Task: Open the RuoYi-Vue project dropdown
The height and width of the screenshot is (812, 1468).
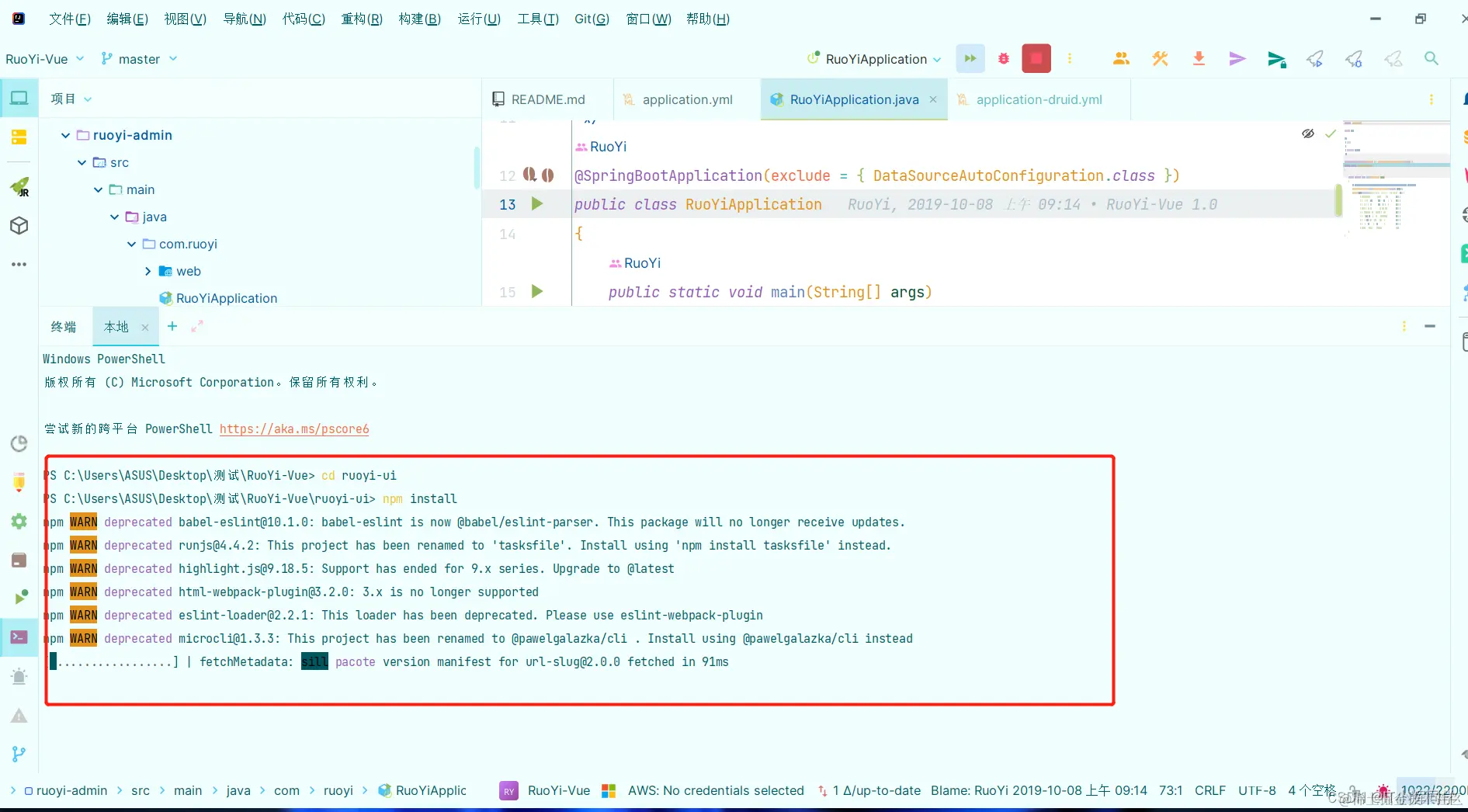Action: click(45, 59)
